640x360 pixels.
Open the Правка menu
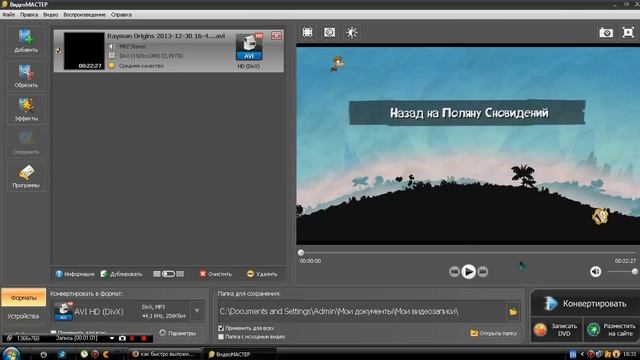click(29, 14)
